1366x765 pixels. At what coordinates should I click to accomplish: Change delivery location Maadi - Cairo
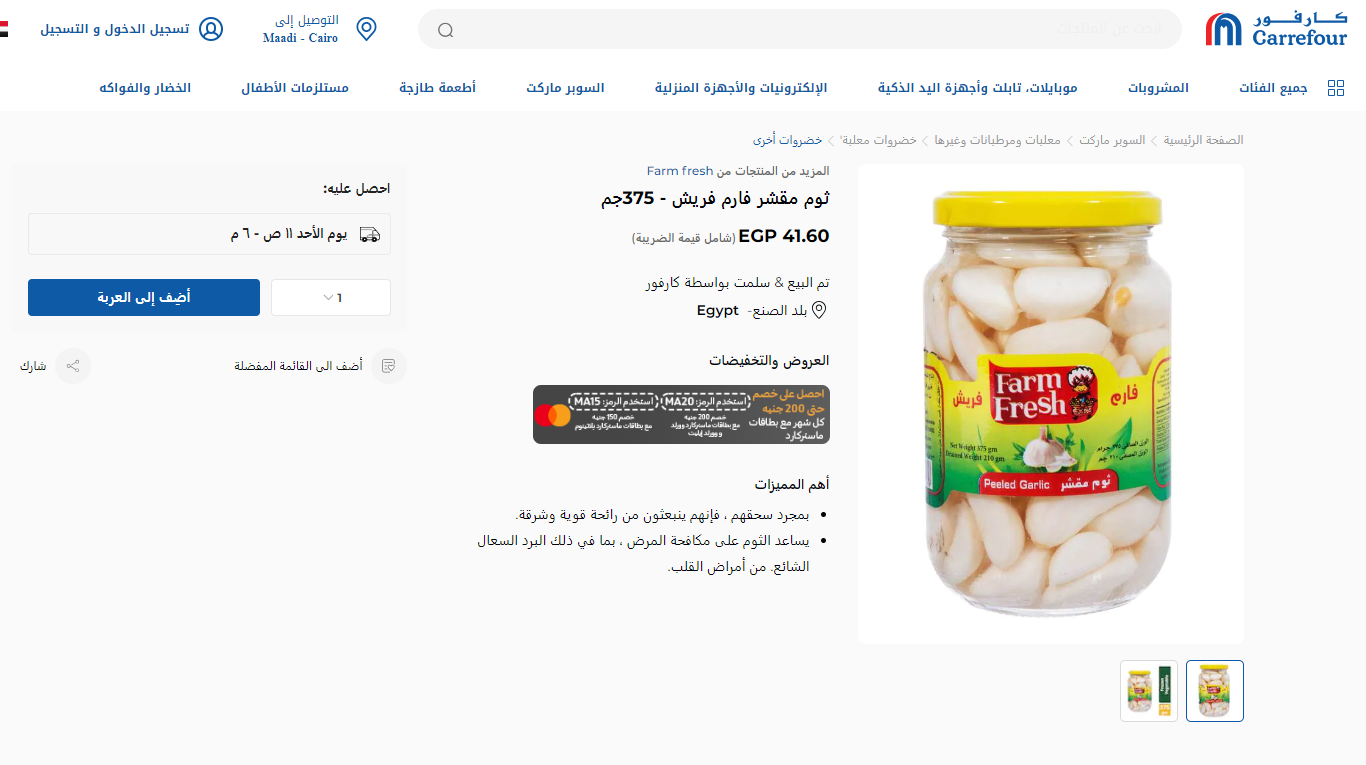[x=300, y=38]
